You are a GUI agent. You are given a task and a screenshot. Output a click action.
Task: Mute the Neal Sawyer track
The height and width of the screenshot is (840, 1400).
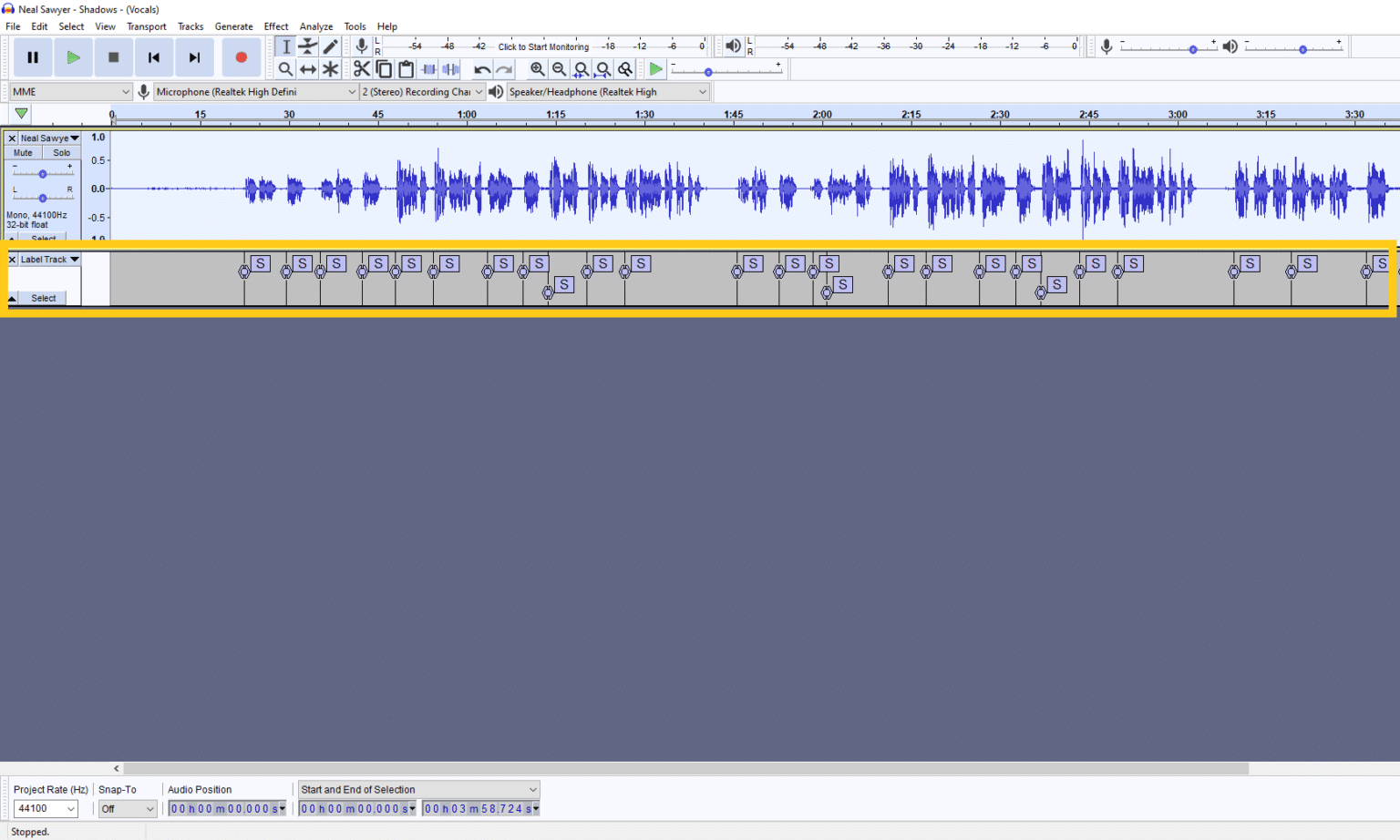22,152
